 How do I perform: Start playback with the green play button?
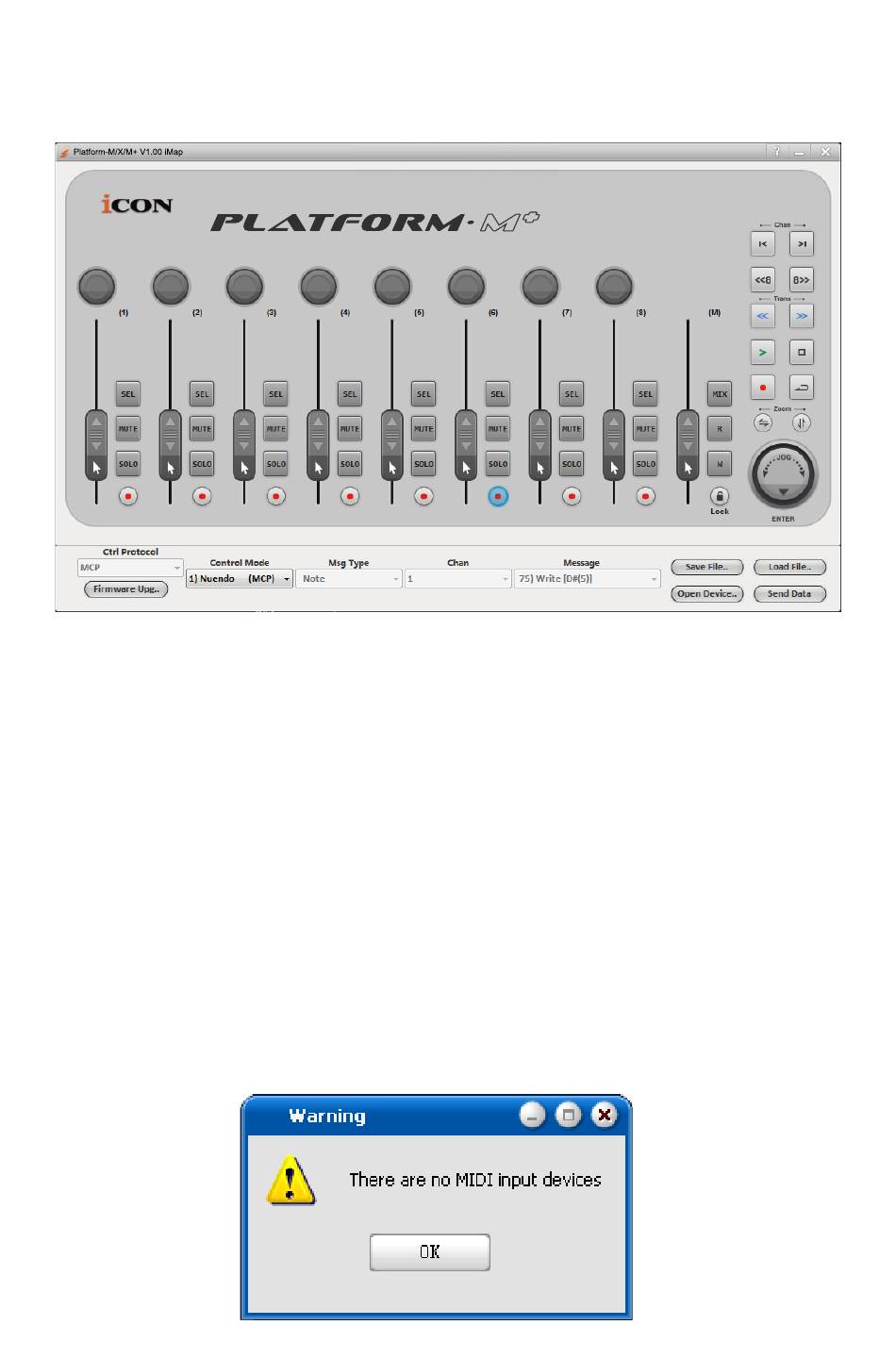pyautogui.click(x=763, y=353)
